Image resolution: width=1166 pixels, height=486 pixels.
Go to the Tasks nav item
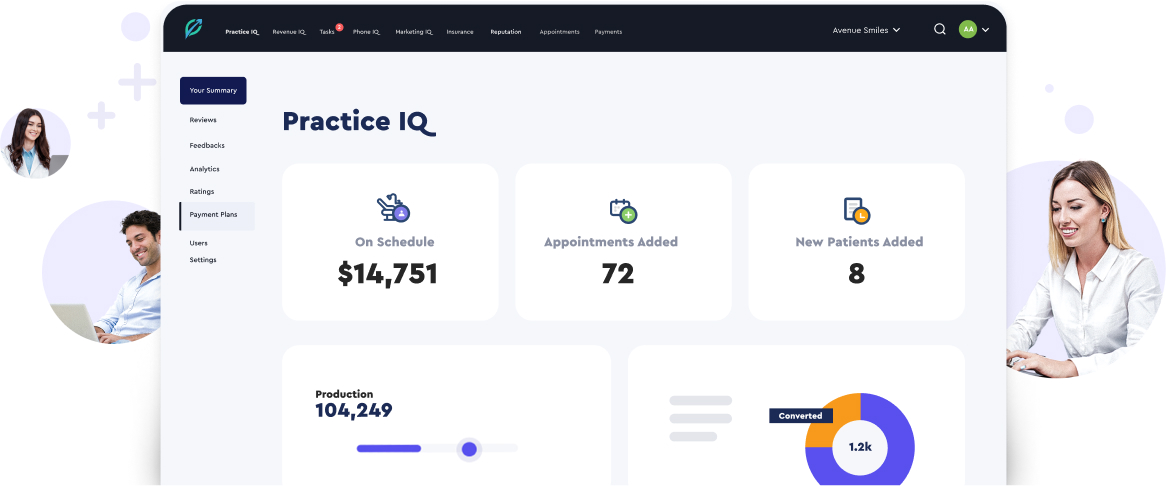327,32
